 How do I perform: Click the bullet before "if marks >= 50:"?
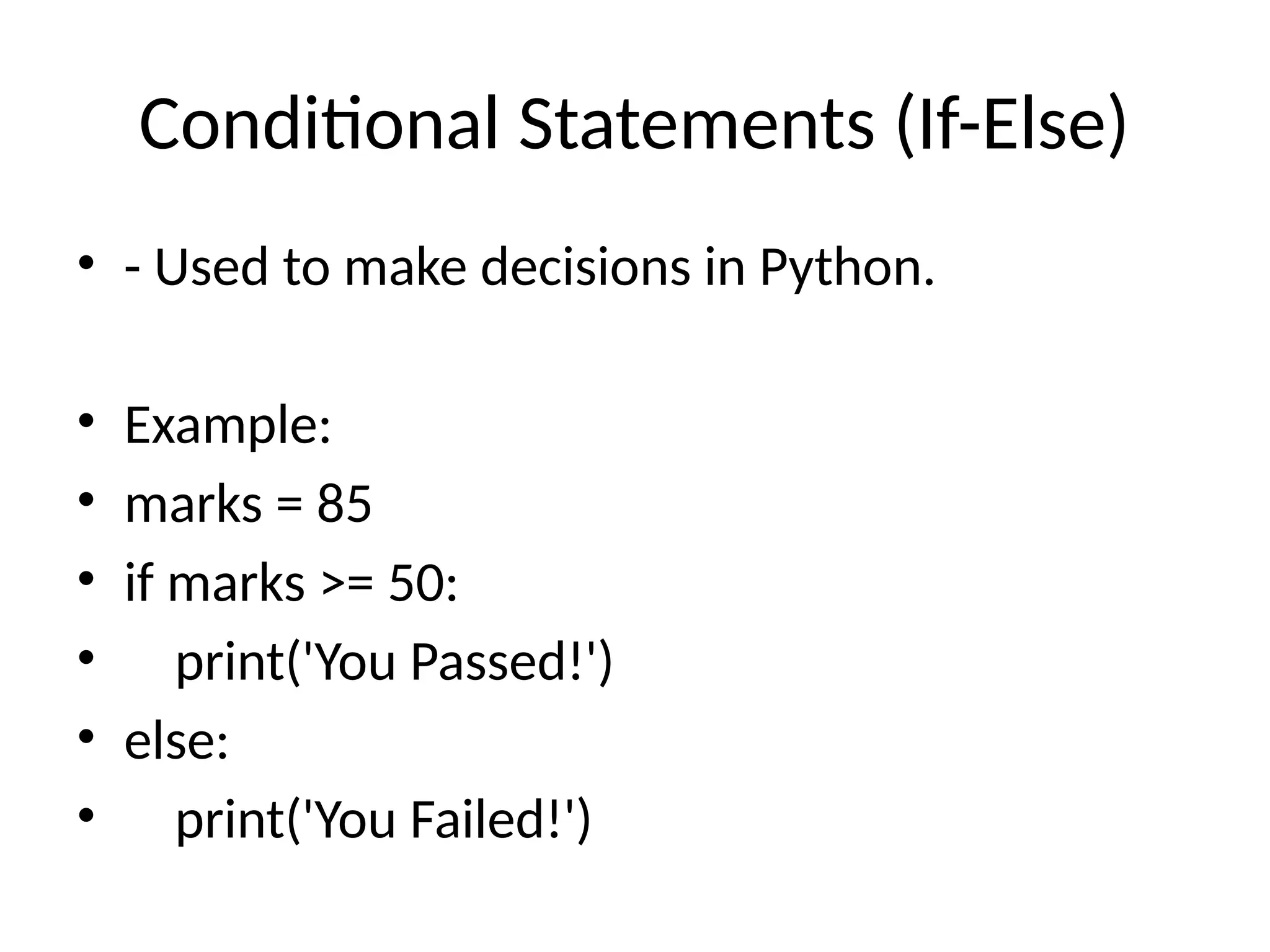coord(86,578)
